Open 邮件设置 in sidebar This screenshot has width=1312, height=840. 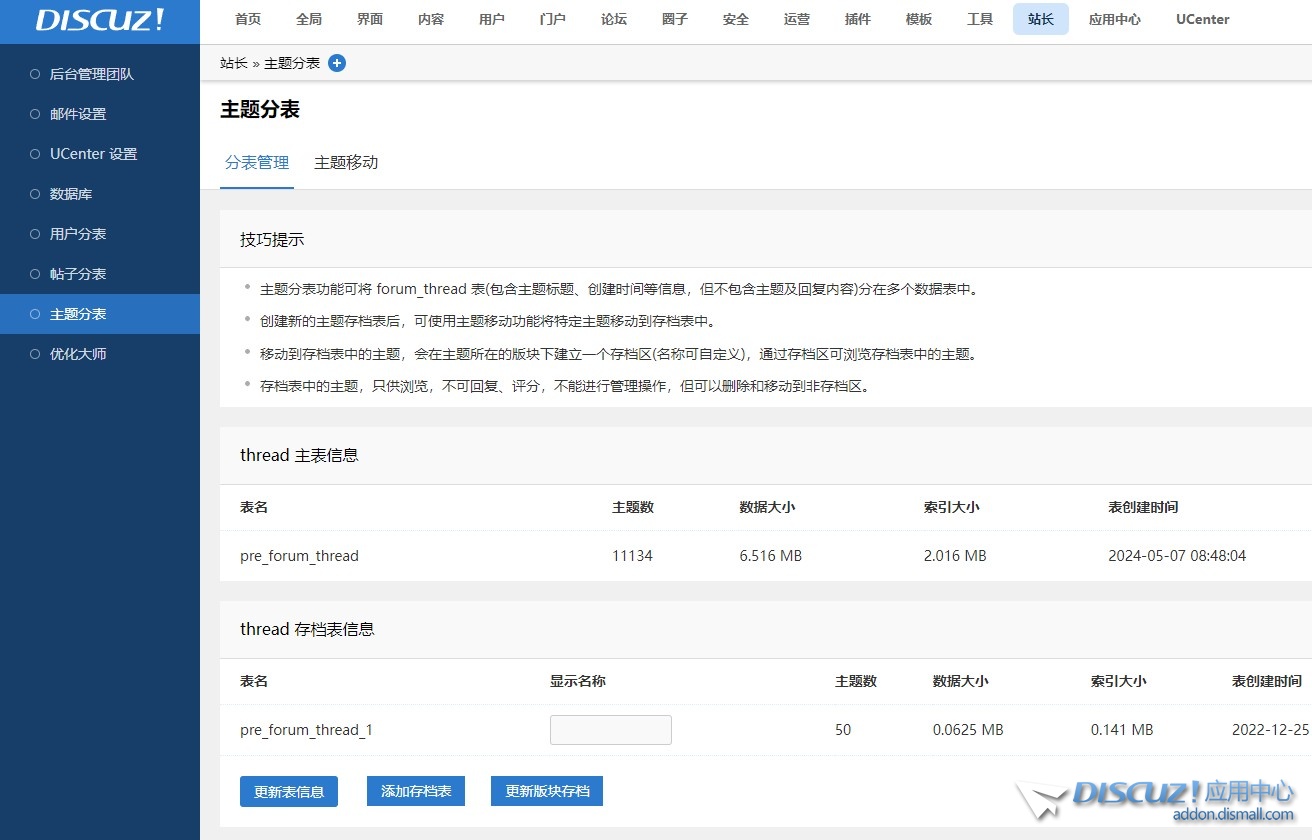[x=100, y=114]
